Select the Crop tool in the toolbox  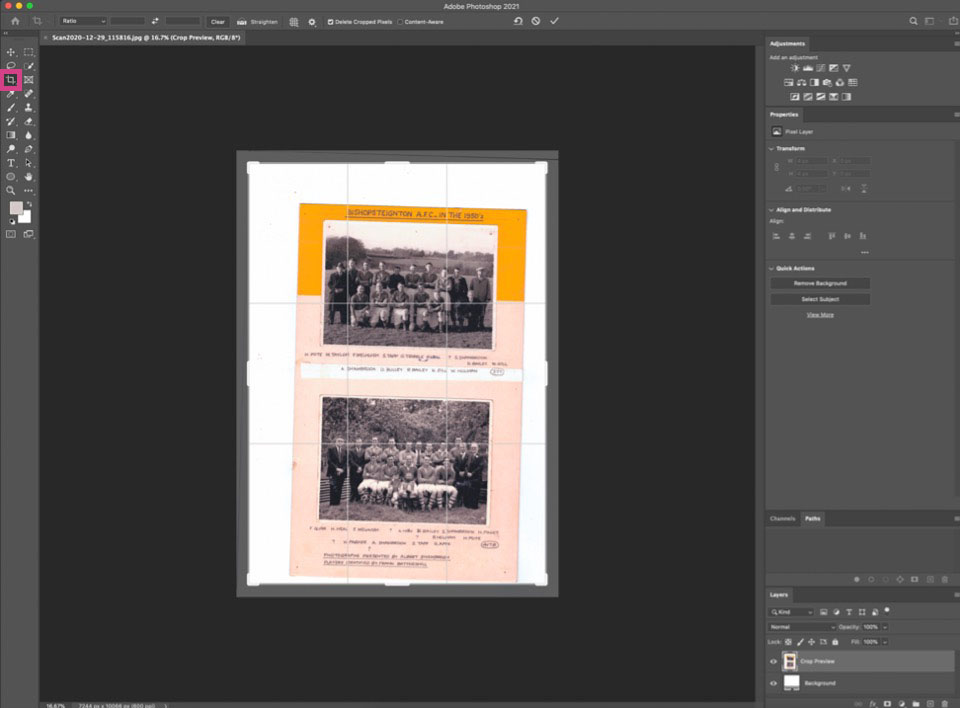point(11,80)
